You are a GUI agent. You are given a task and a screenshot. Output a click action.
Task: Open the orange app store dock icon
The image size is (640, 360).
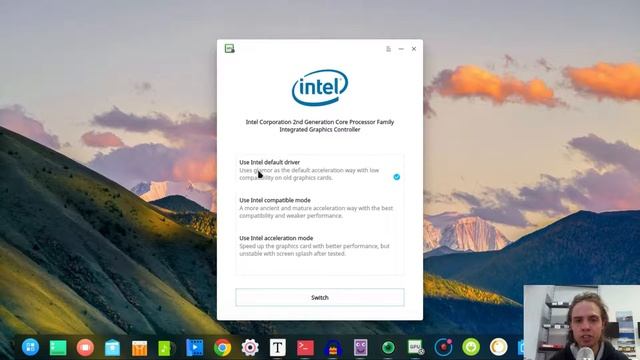click(x=140, y=348)
